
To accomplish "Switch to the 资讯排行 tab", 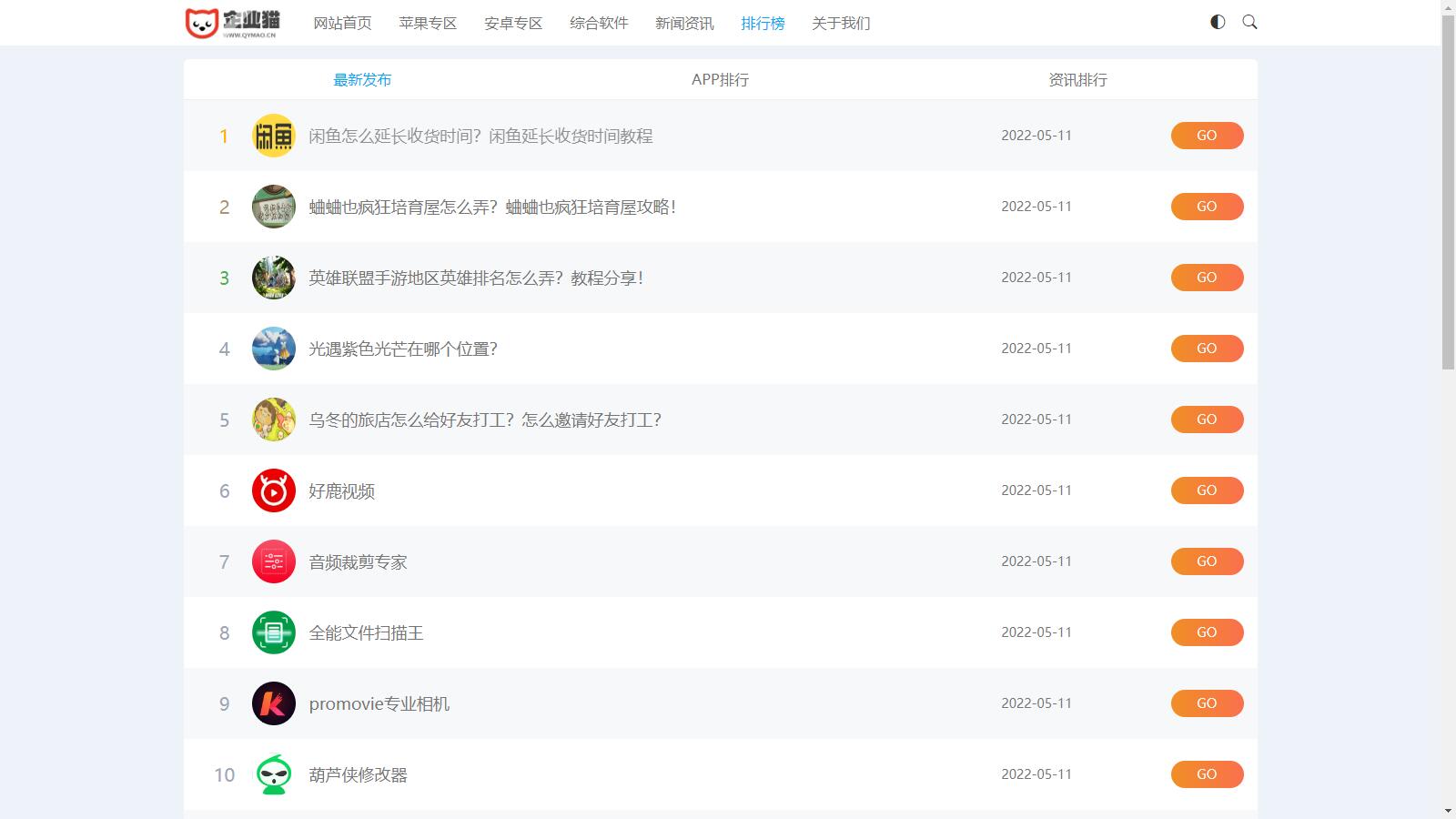I will coord(1077,80).
